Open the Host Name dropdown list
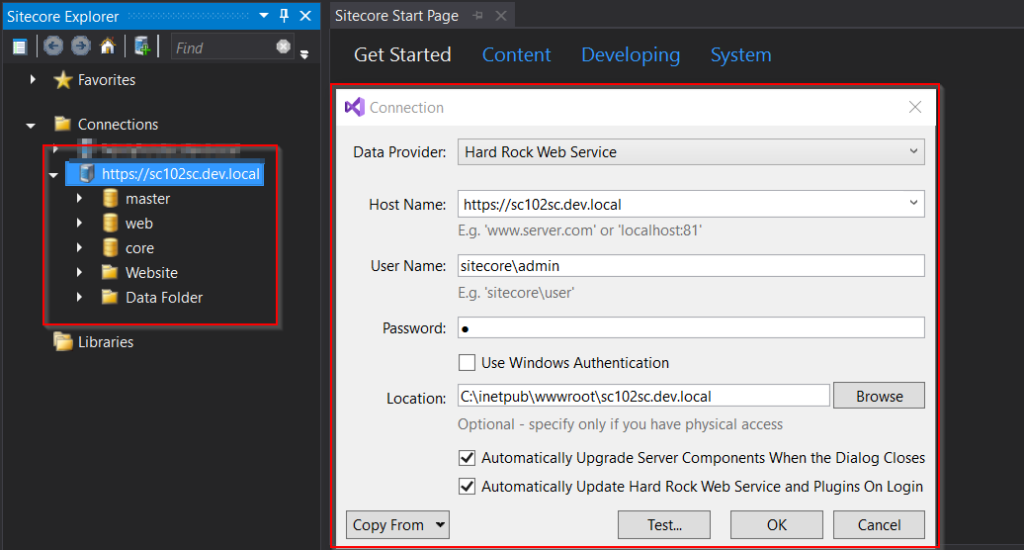The image size is (1024, 550). (912, 204)
